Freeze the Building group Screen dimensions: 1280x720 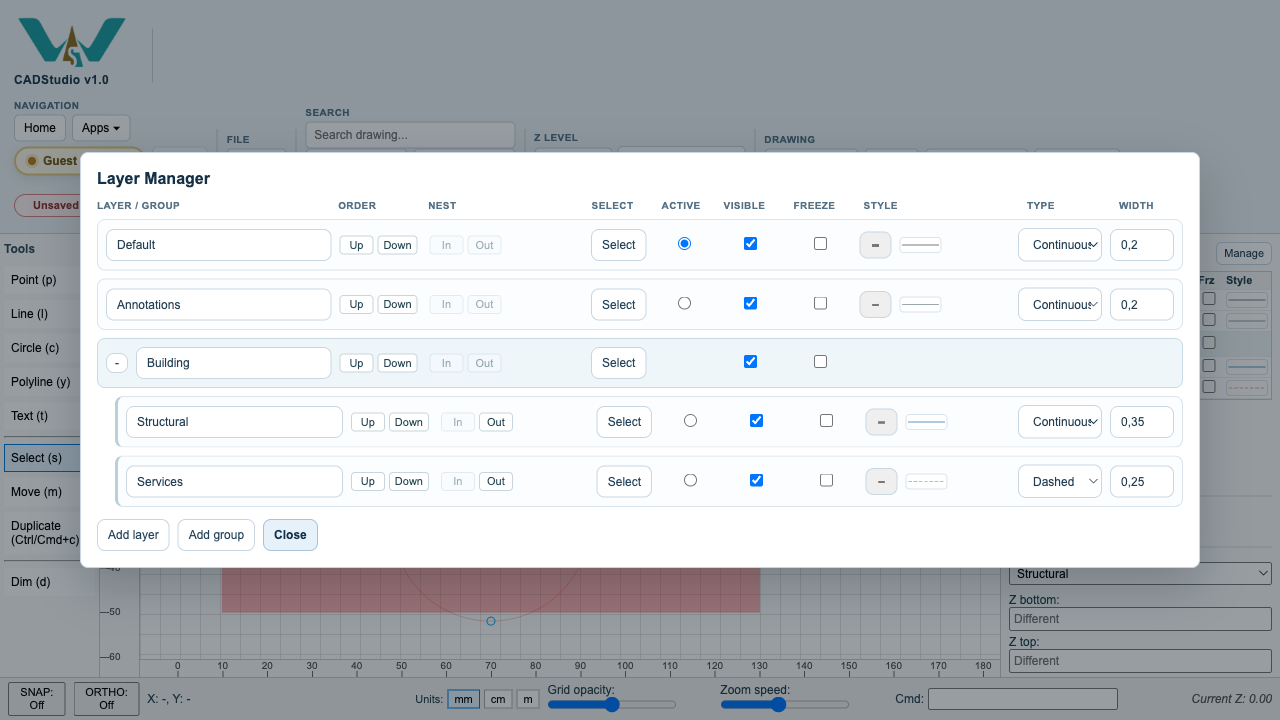[x=820, y=361]
